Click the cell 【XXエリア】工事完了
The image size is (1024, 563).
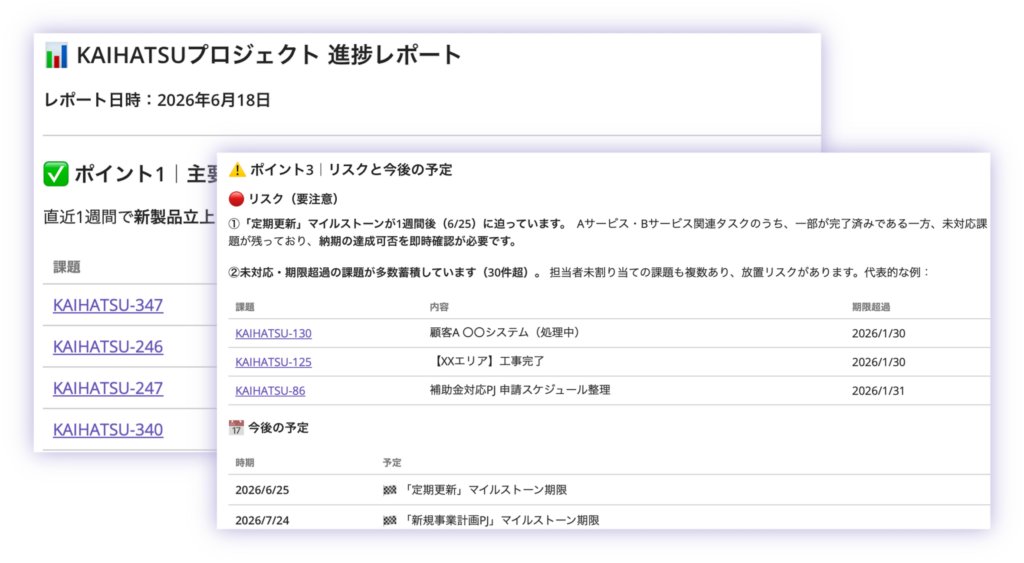click(x=488, y=361)
